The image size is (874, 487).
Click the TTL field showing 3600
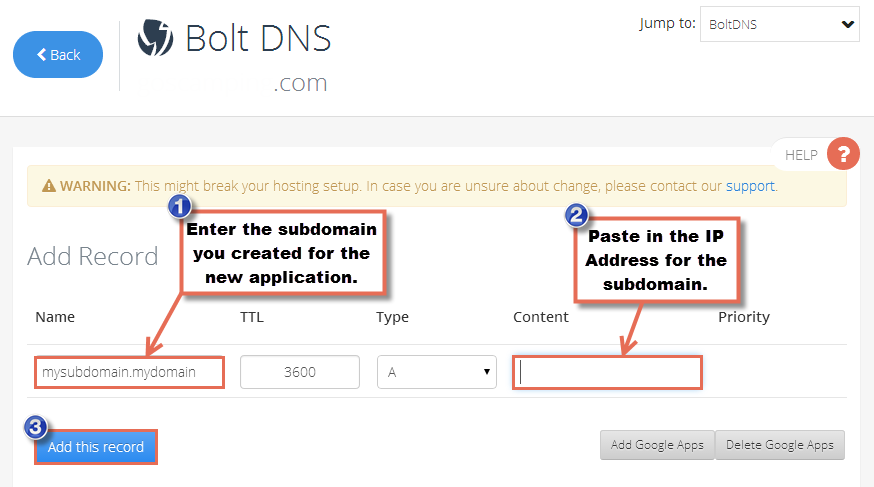coord(300,372)
